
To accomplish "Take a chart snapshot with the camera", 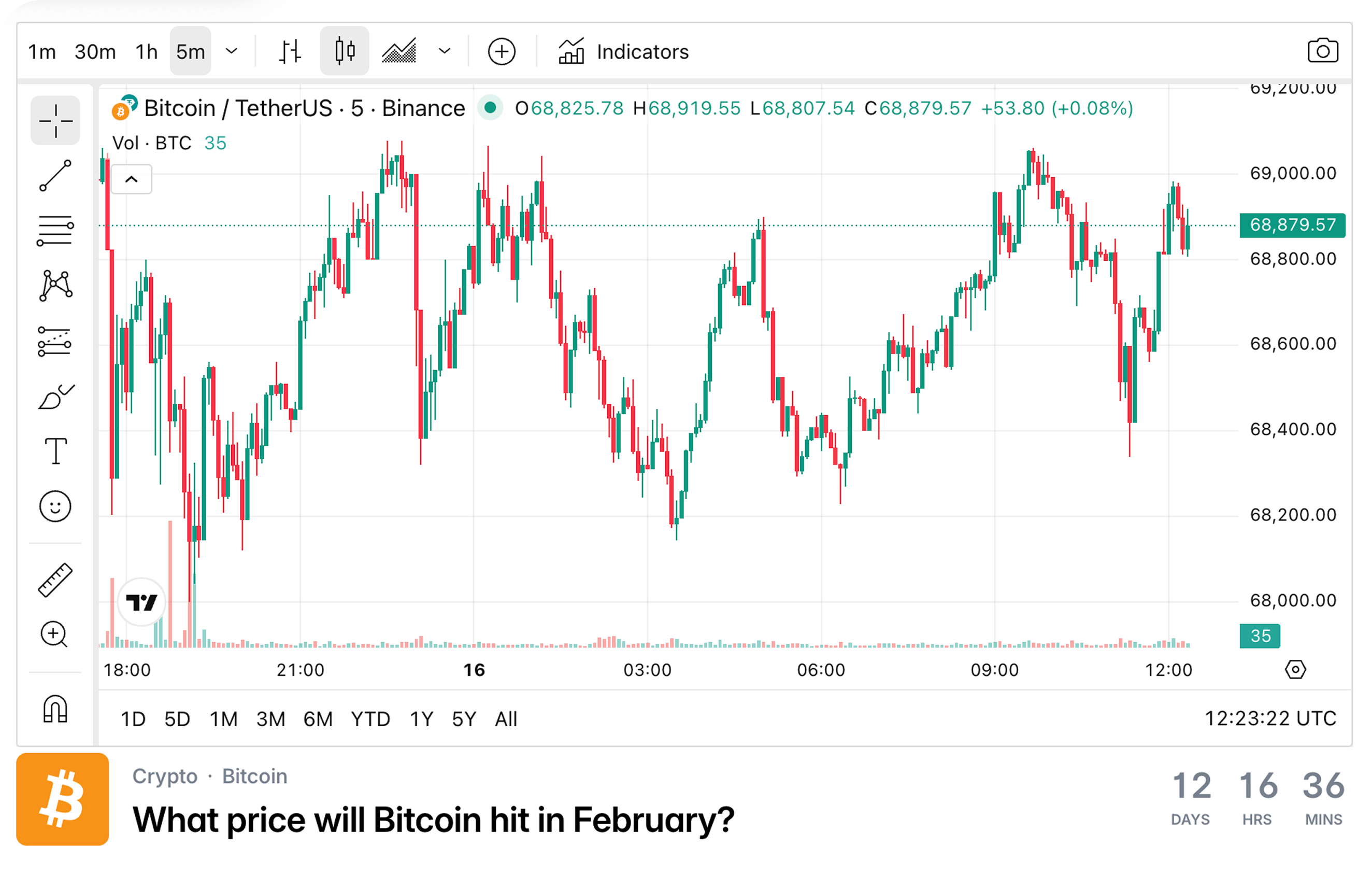I will (x=1324, y=51).
